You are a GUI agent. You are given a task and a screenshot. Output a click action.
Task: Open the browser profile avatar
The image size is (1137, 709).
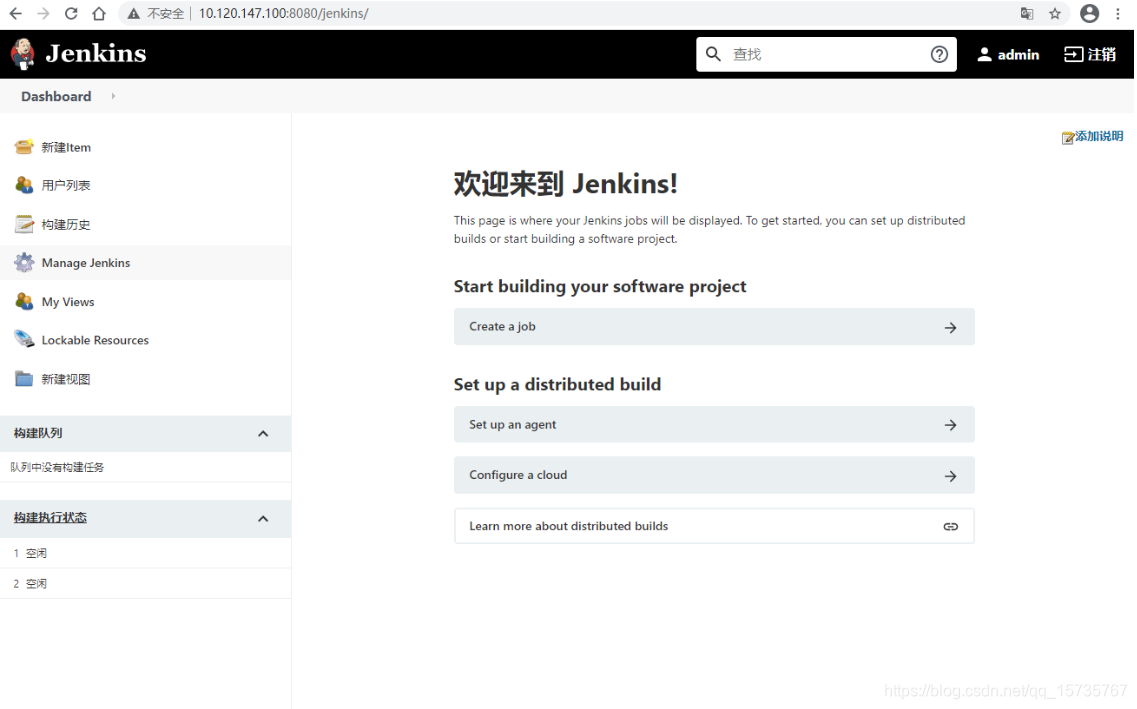[1089, 13]
